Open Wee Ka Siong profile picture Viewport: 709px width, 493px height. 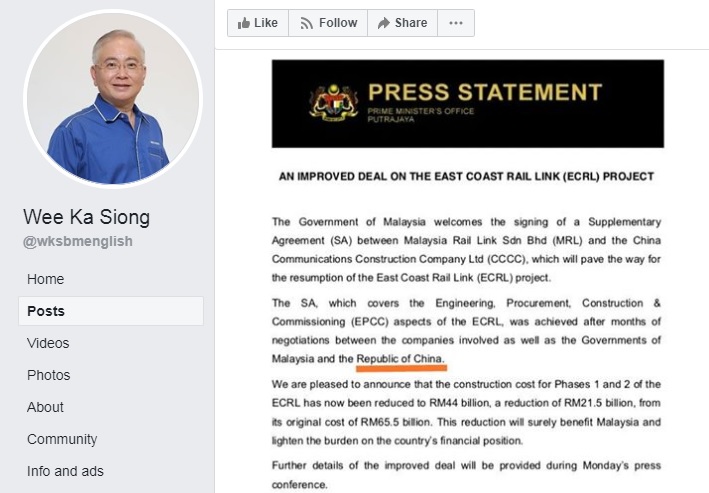pos(113,99)
